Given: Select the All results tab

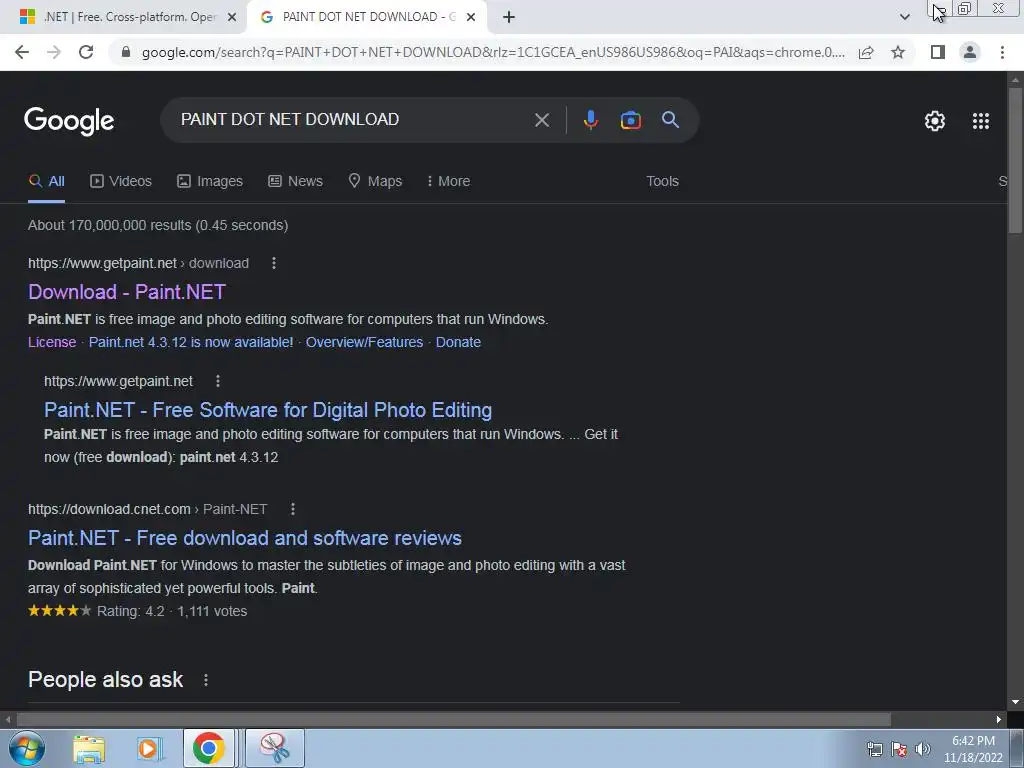Looking at the screenshot, I should pos(46,181).
